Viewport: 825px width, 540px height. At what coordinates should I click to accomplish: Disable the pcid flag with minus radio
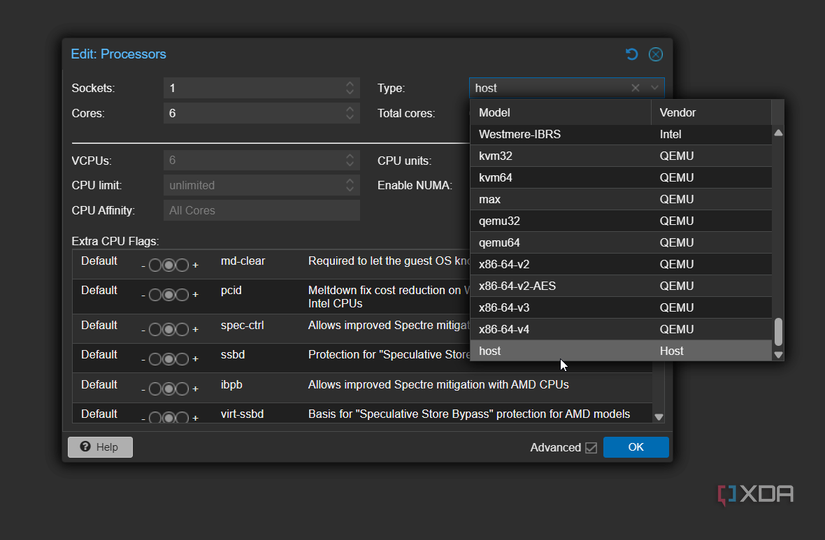pos(155,295)
